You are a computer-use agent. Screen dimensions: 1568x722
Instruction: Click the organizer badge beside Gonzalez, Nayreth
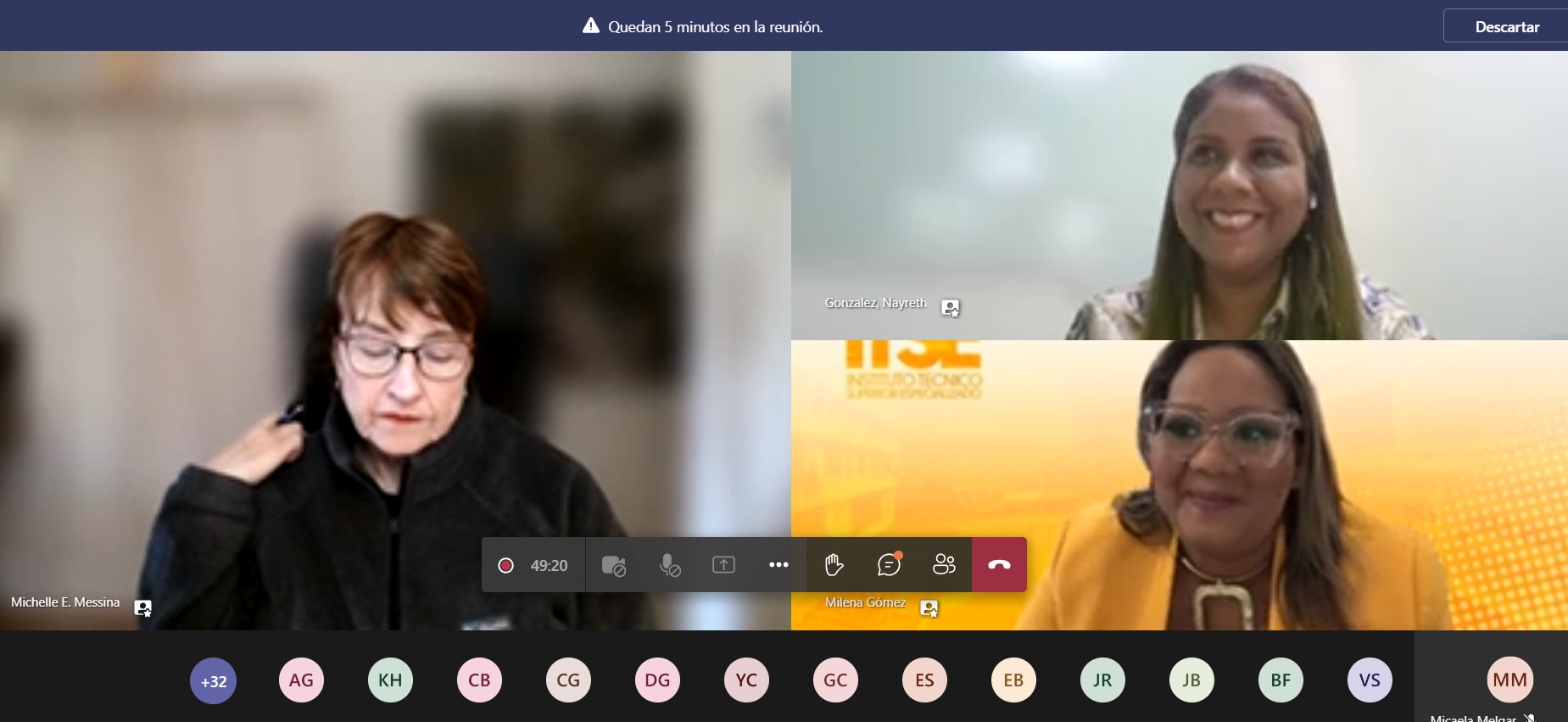tap(951, 308)
